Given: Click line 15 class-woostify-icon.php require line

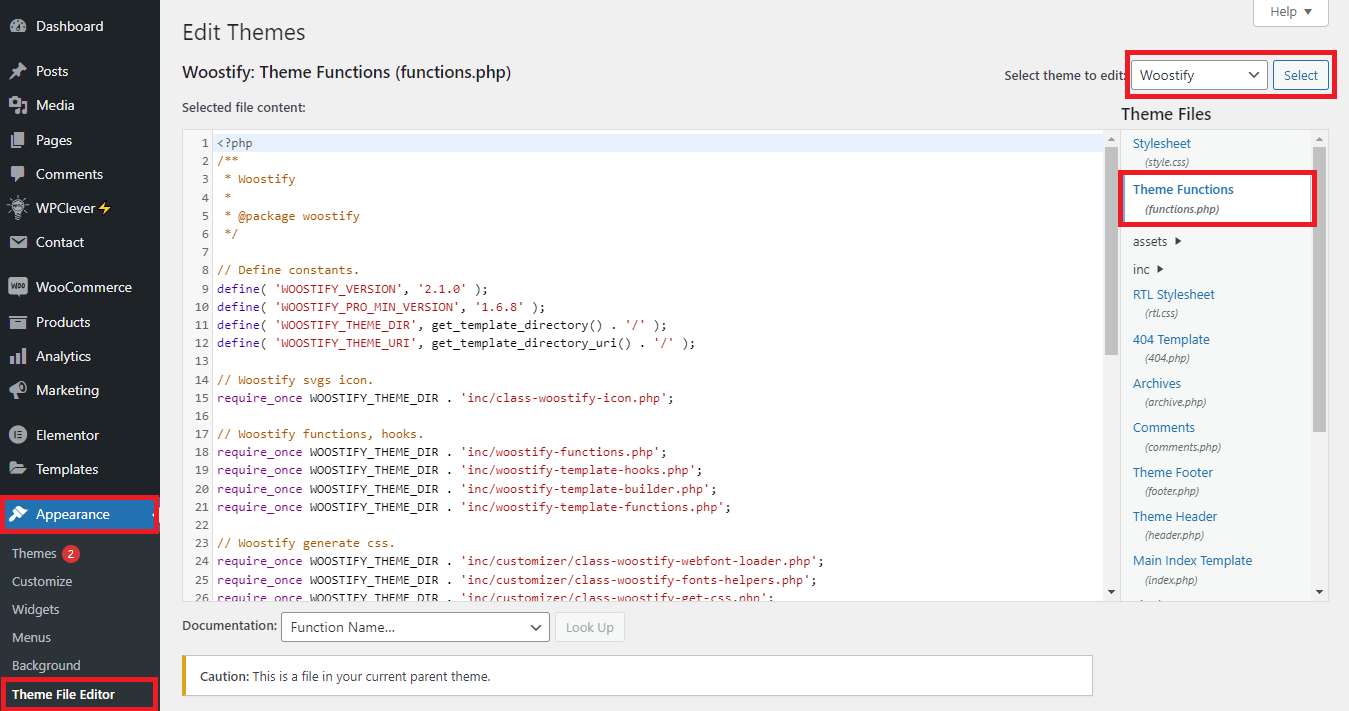Looking at the screenshot, I should (x=445, y=398).
